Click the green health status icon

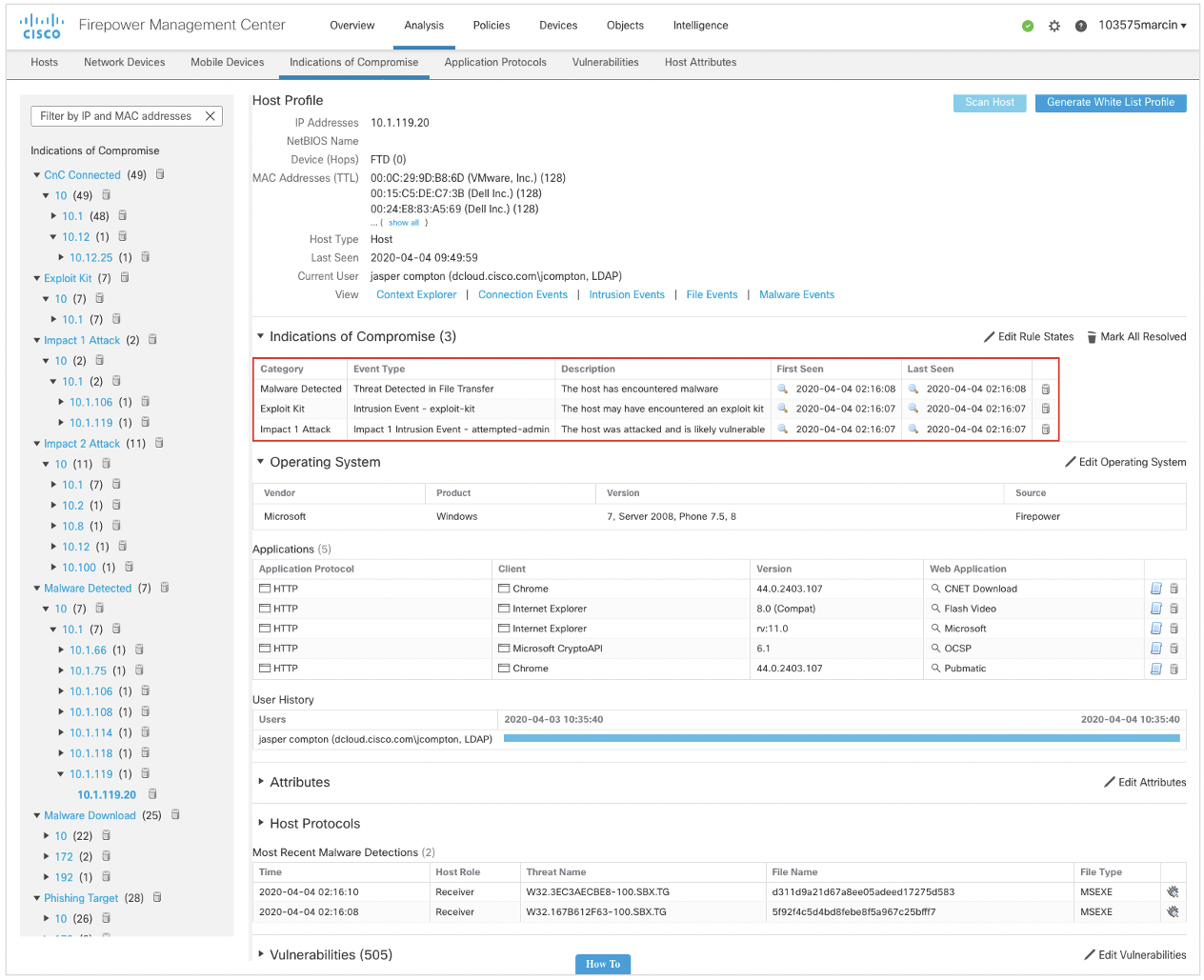(1028, 27)
